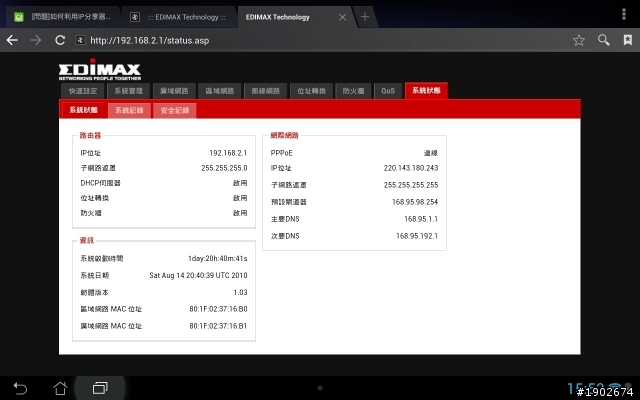Tap the Android home button
640x400 pixels.
click(60, 388)
